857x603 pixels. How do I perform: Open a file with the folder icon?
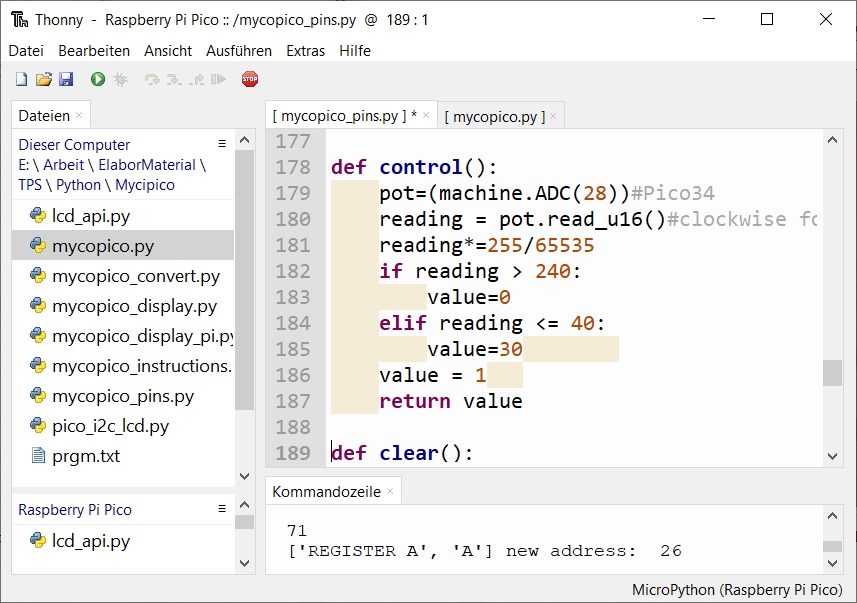pyautogui.click(x=43, y=79)
